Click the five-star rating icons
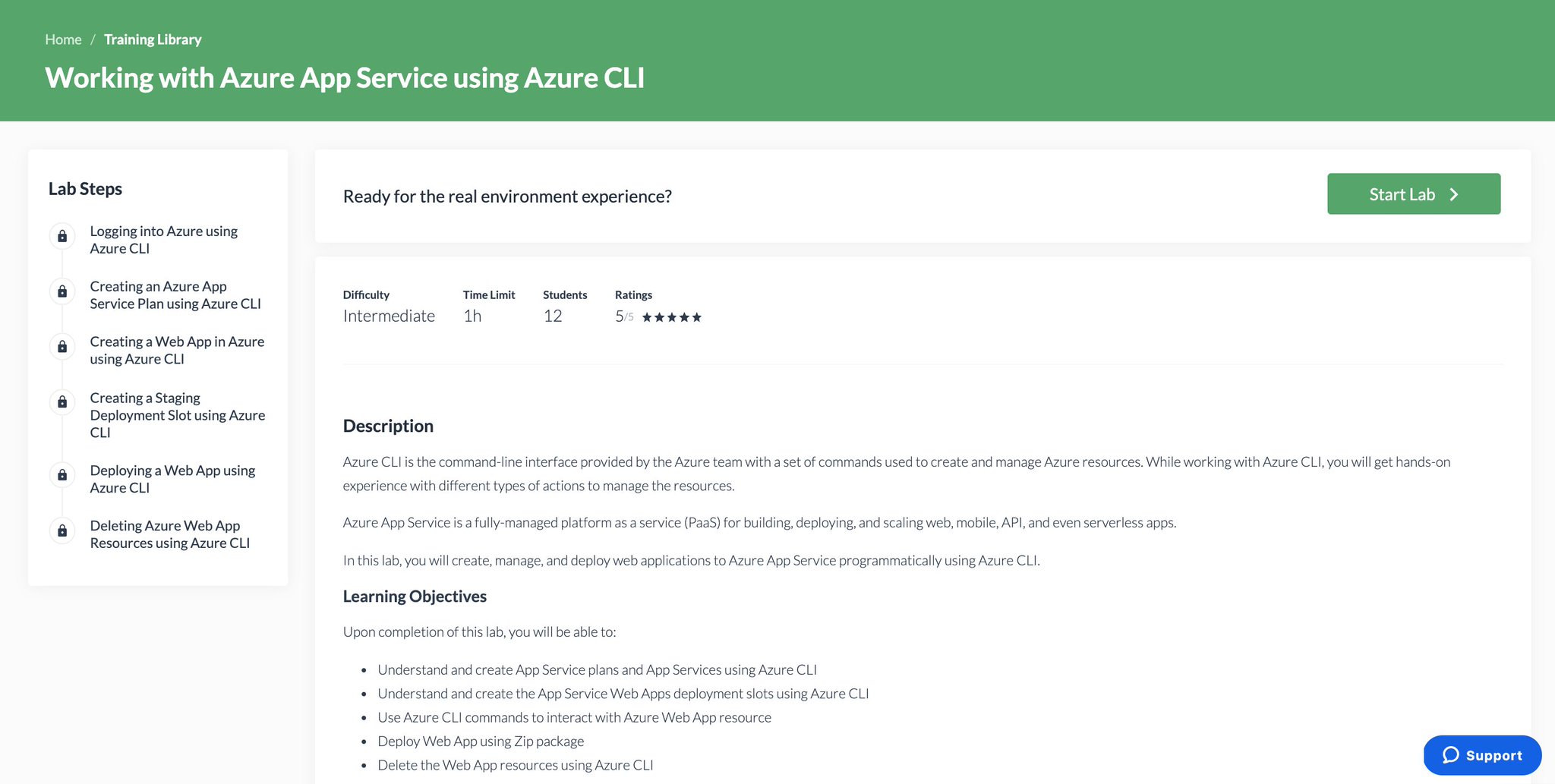Viewport: 1555px width, 784px height. click(672, 317)
